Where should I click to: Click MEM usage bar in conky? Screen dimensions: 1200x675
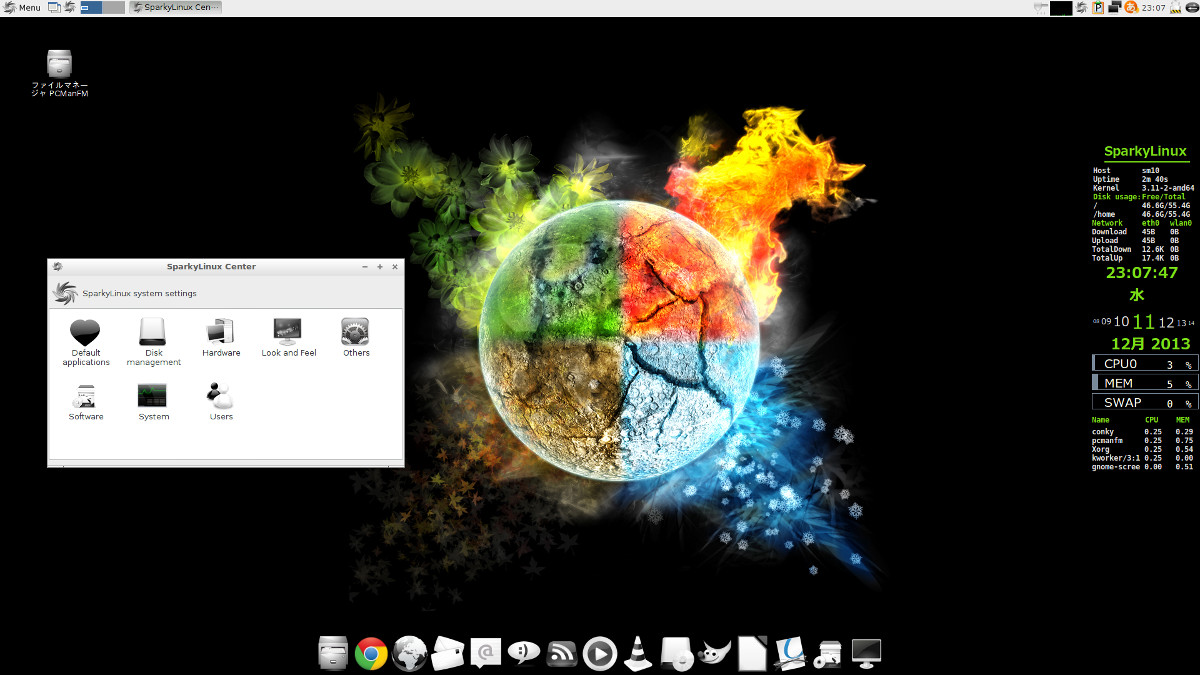click(1144, 383)
